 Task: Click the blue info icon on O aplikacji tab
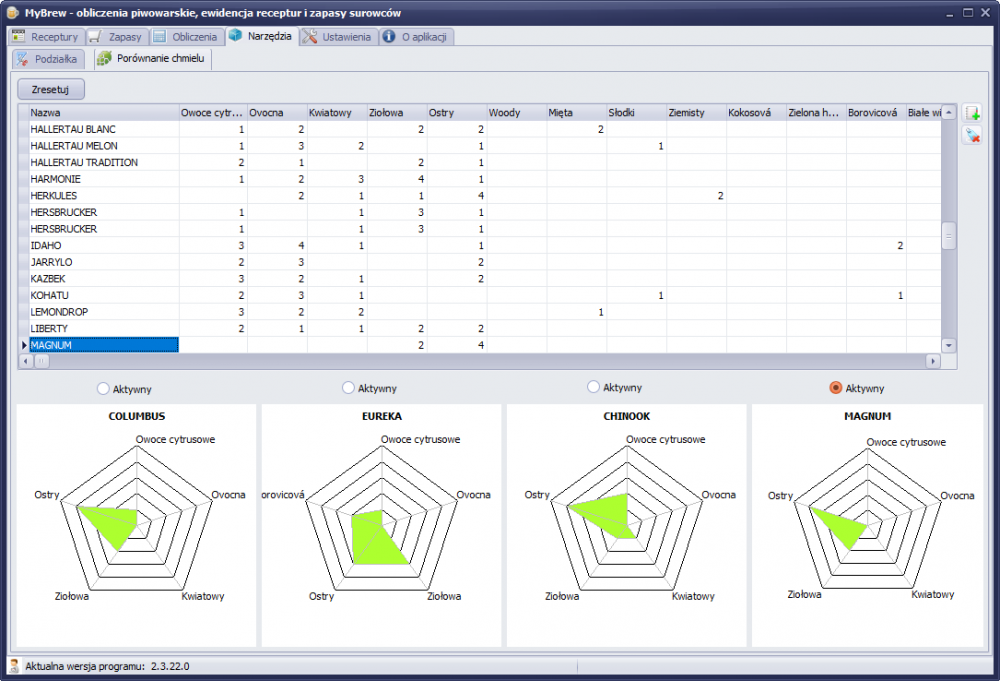(389, 37)
